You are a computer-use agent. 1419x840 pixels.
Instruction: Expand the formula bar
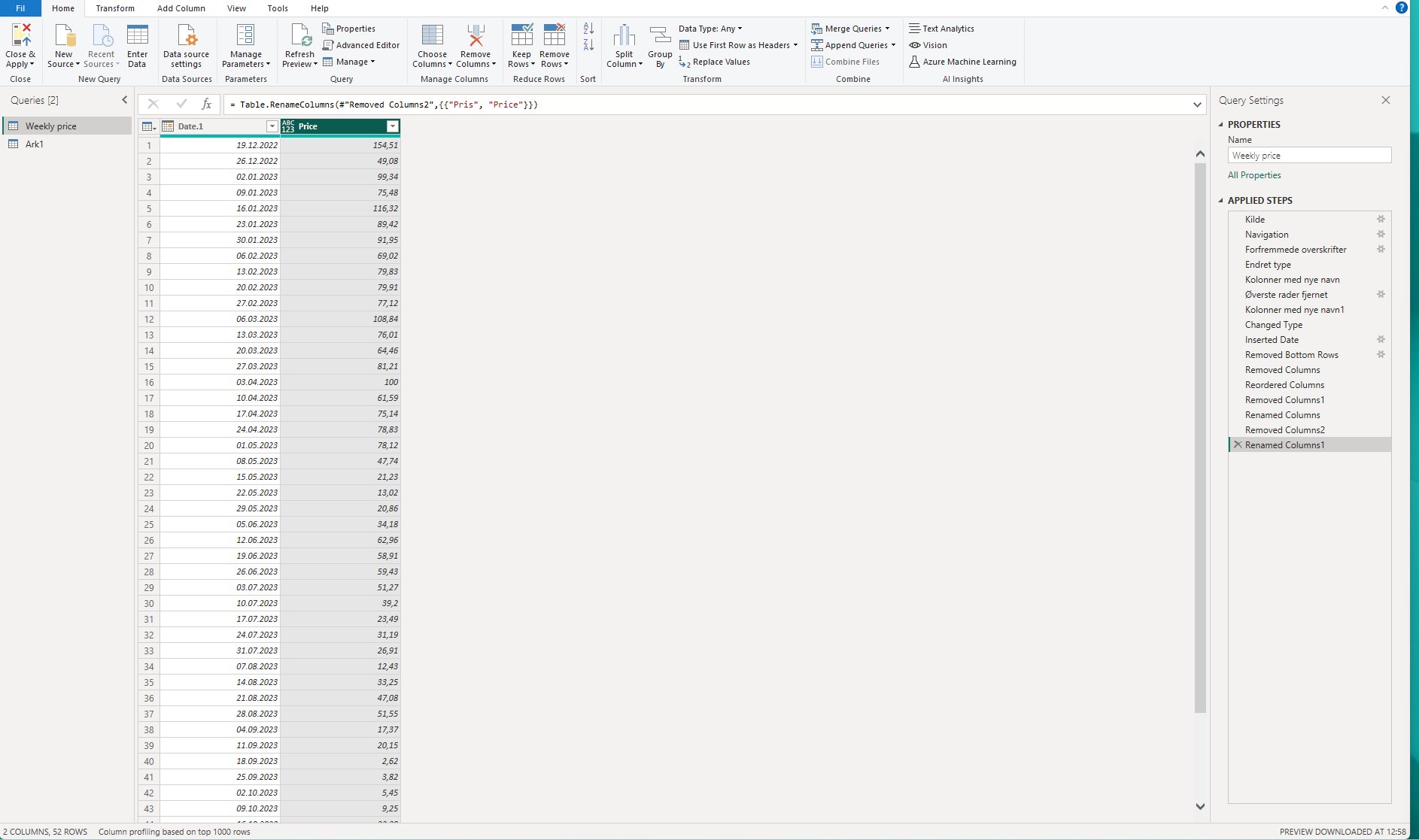point(1197,105)
